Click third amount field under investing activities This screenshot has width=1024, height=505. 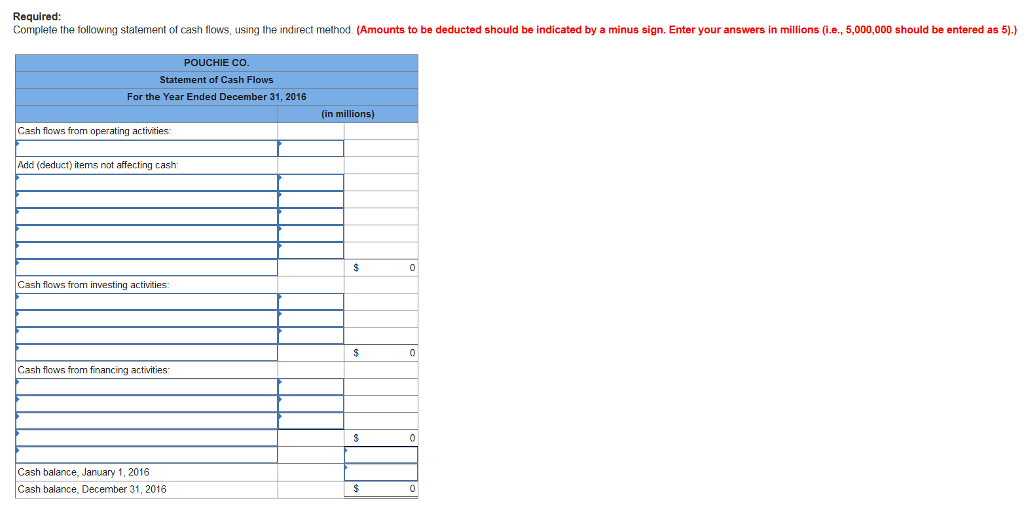(x=311, y=335)
